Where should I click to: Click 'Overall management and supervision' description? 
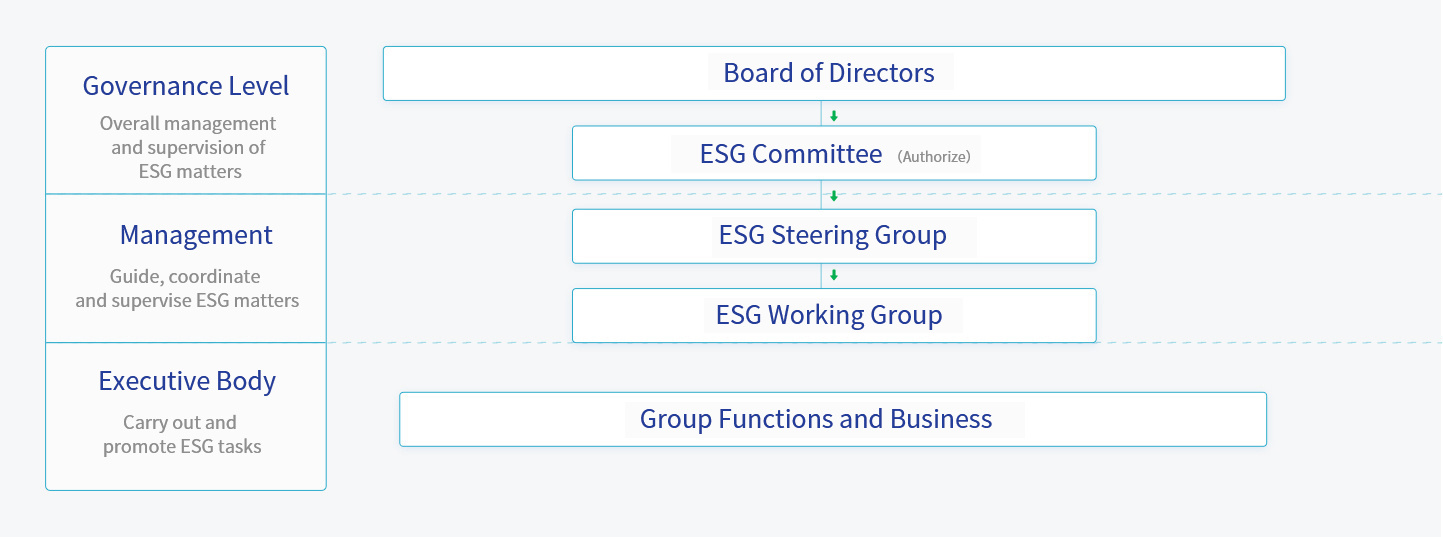point(188,147)
